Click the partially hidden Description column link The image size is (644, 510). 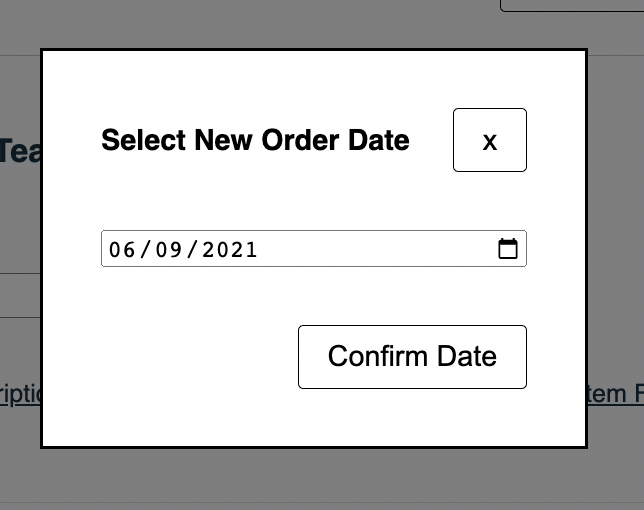20,394
